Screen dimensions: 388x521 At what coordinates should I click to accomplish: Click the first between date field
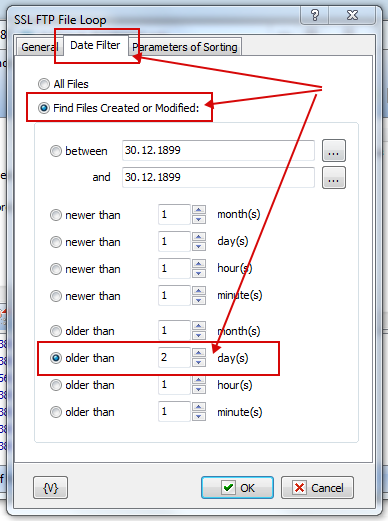pyautogui.click(x=218, y=150)
